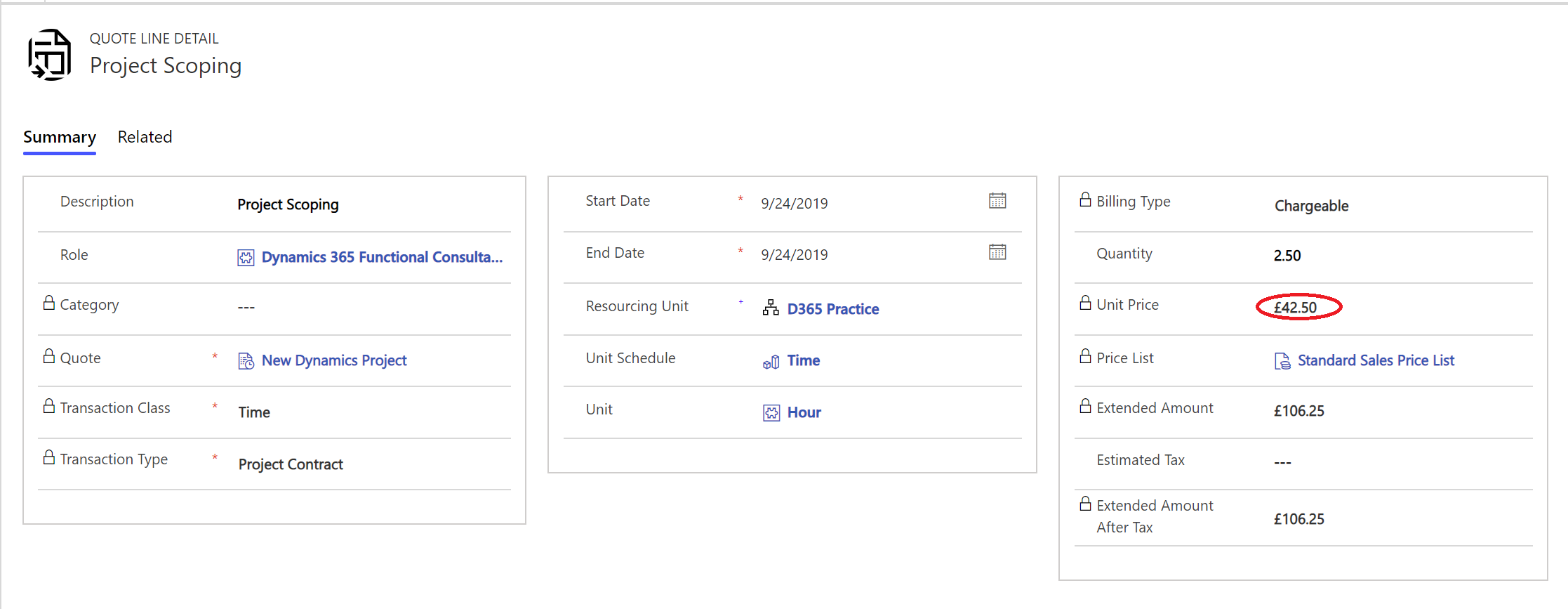Click the lock icon beside Unit Price

[1085, 303]
